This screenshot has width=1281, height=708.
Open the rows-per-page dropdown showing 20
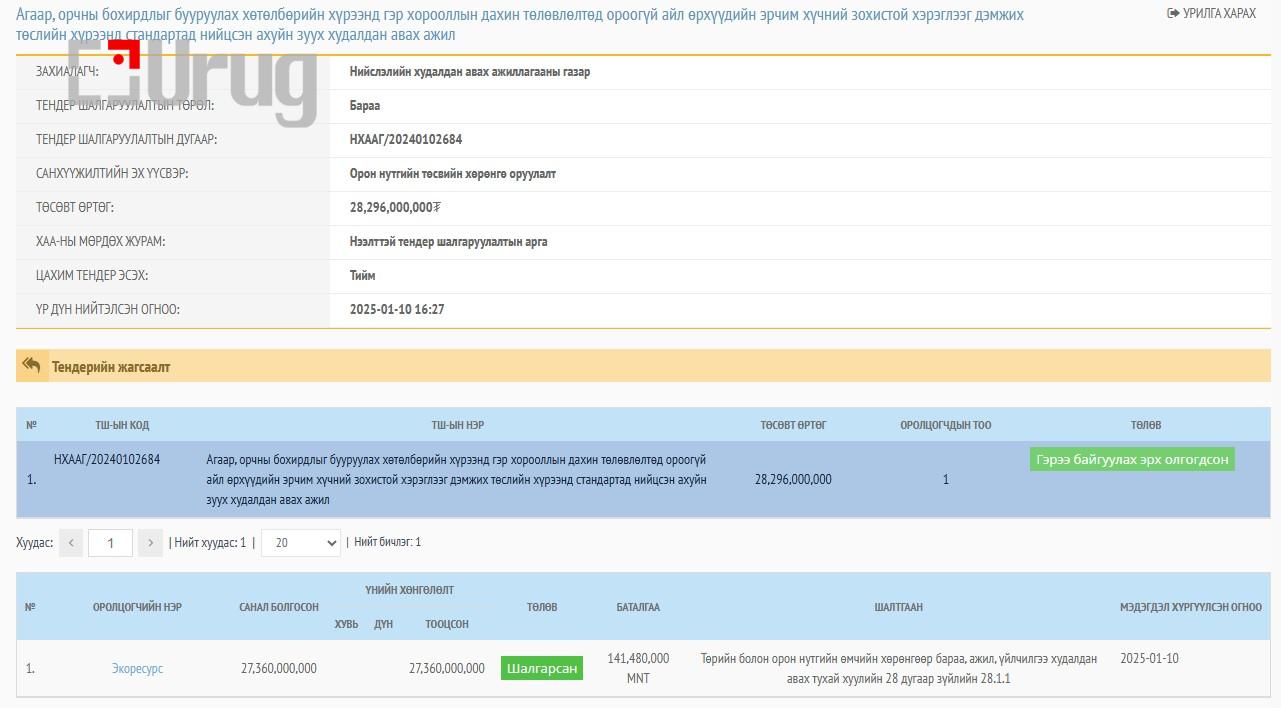pyautogui.click(x=300, y=543)
